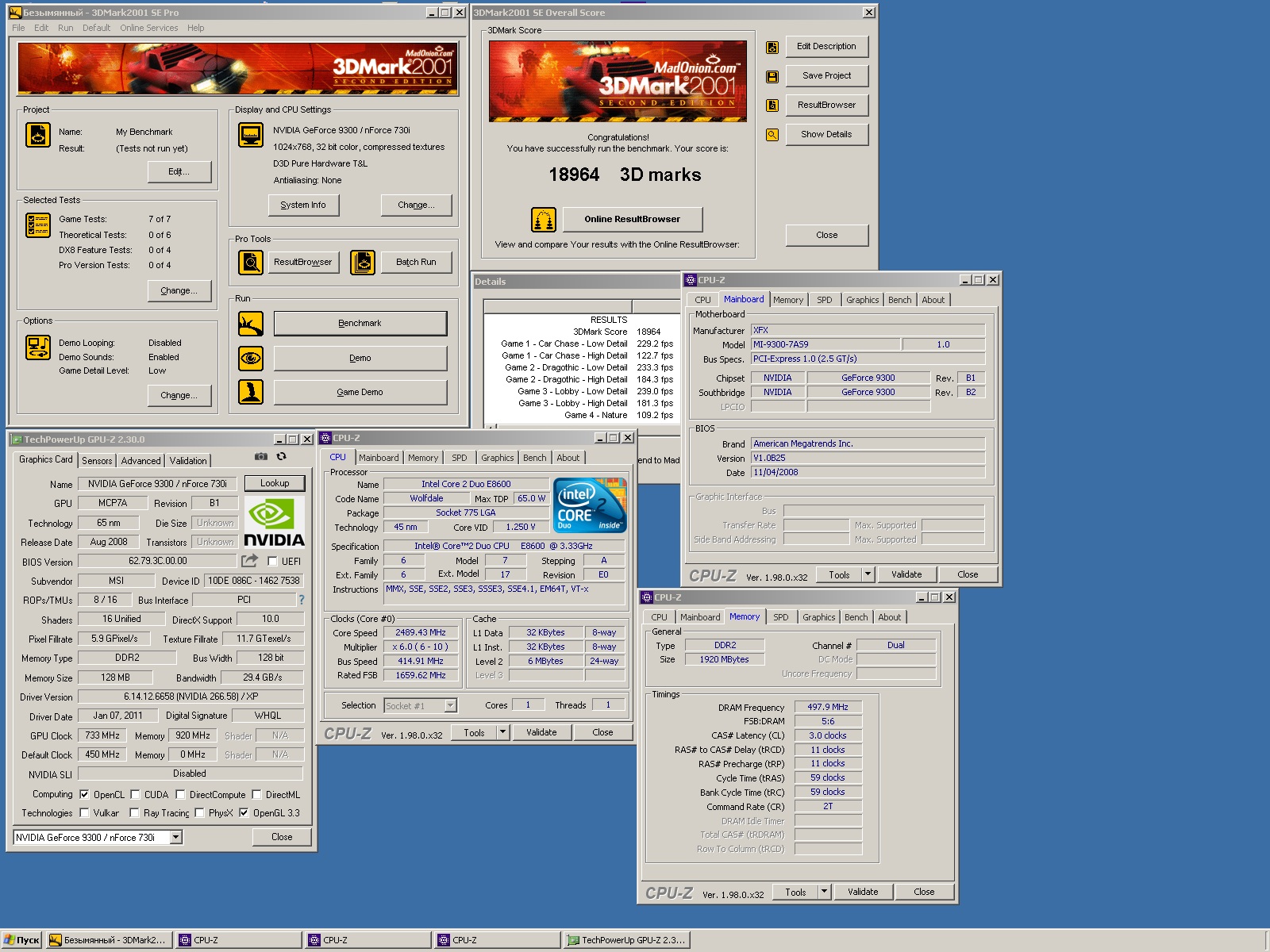Open the Online Services menu

(149, 28)
